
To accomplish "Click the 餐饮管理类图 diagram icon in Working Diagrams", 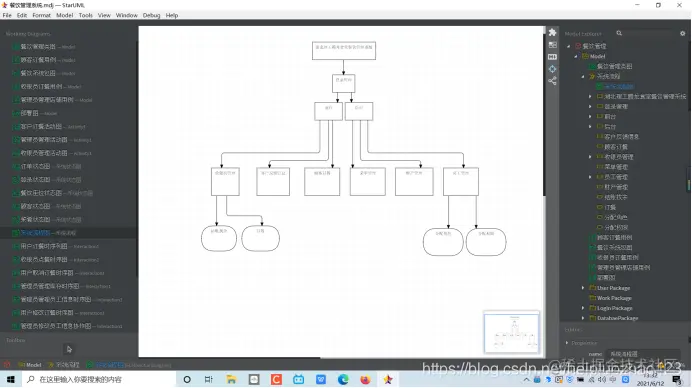I will [15, 46].
